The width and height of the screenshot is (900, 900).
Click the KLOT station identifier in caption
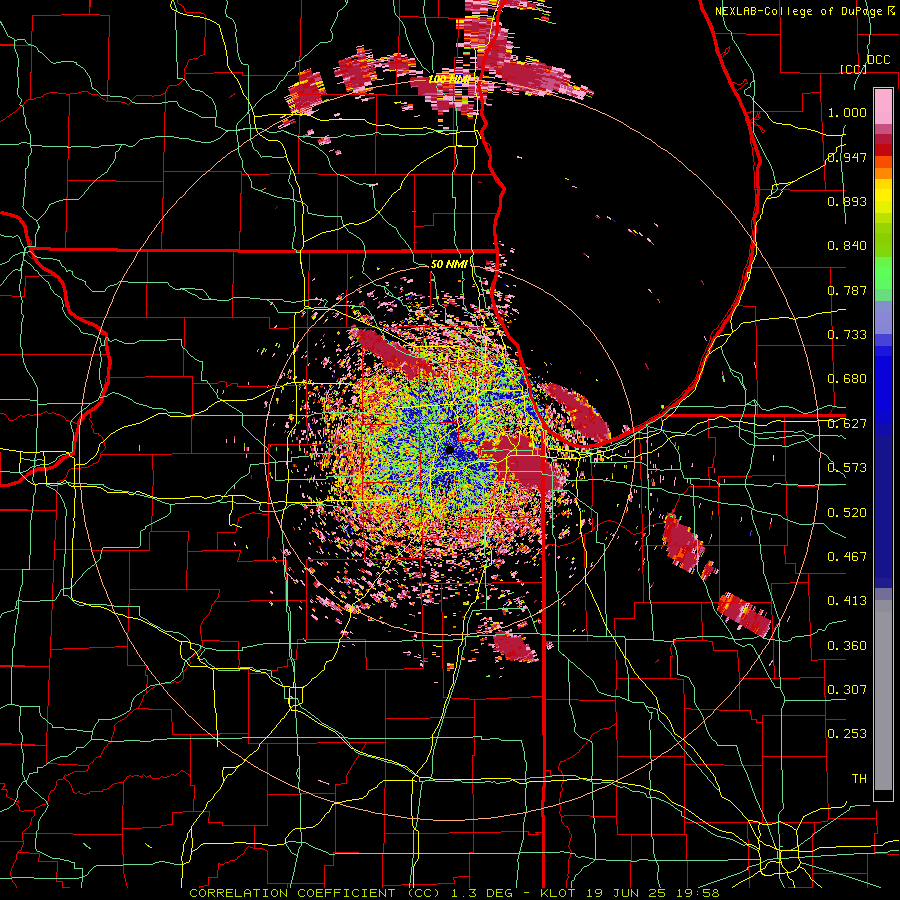click(560, 893)
